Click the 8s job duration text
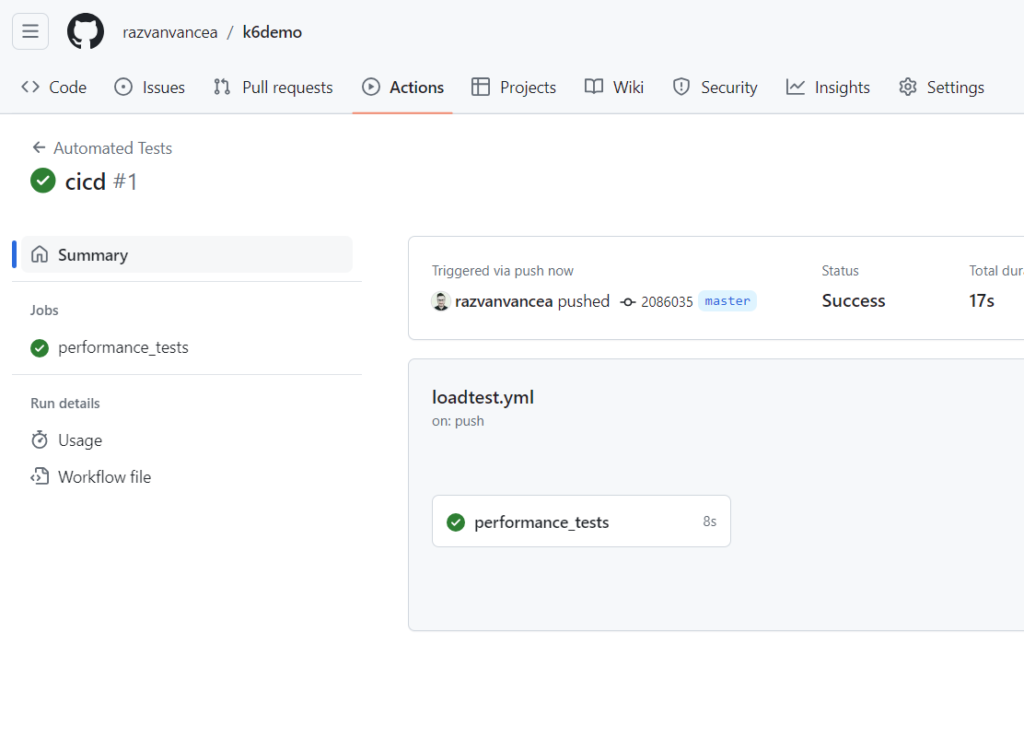 (710, 521)
